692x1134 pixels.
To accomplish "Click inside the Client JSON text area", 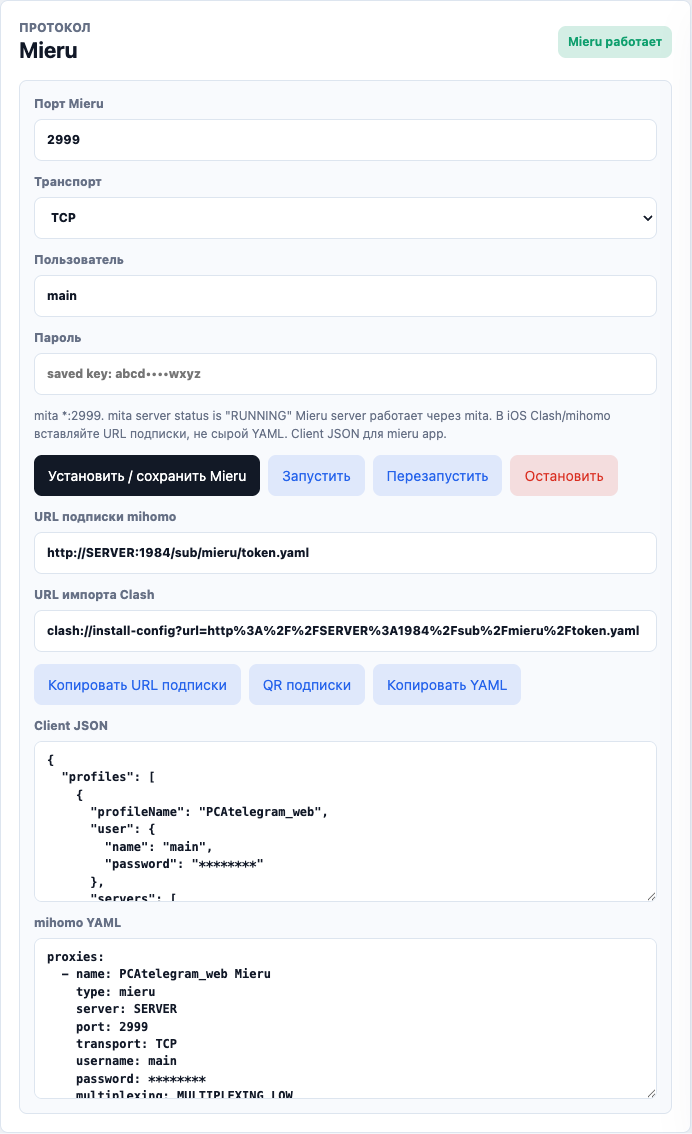I will click(345, 822).
